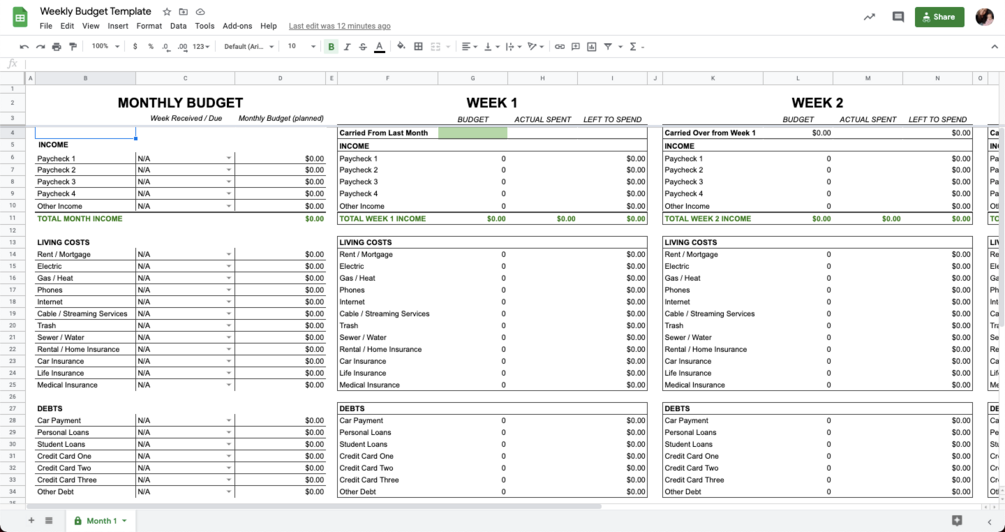Open text rotation options

535,47
